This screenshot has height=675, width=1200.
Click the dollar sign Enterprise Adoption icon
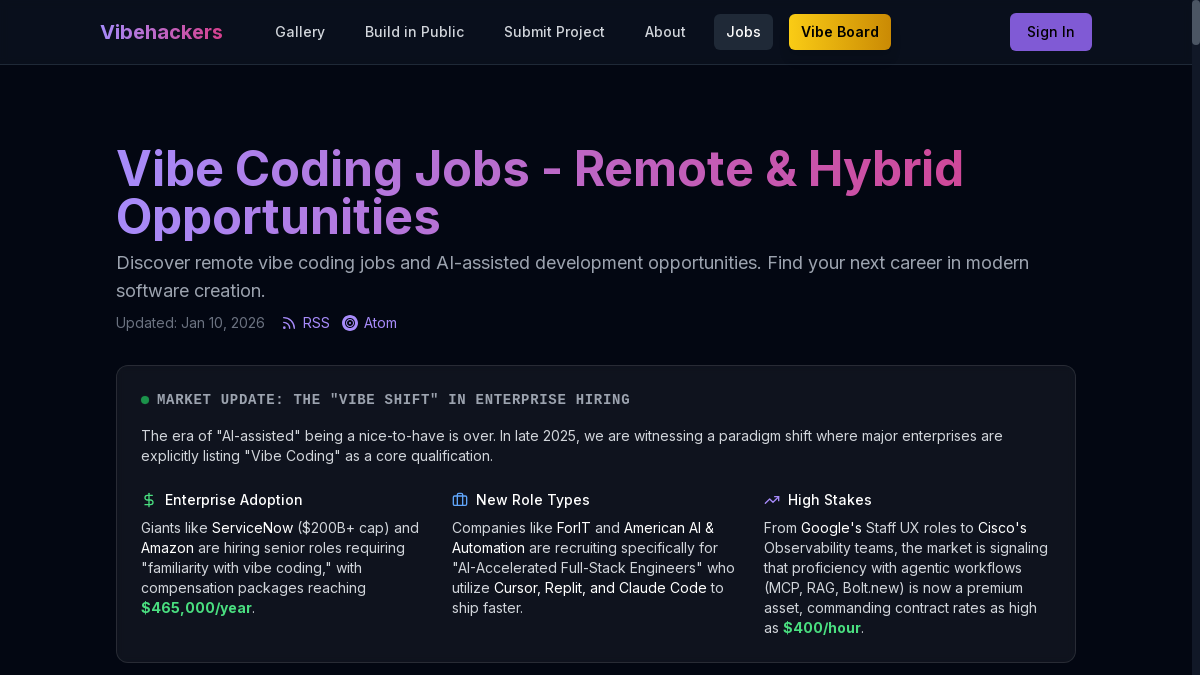[x=149, y=500]
